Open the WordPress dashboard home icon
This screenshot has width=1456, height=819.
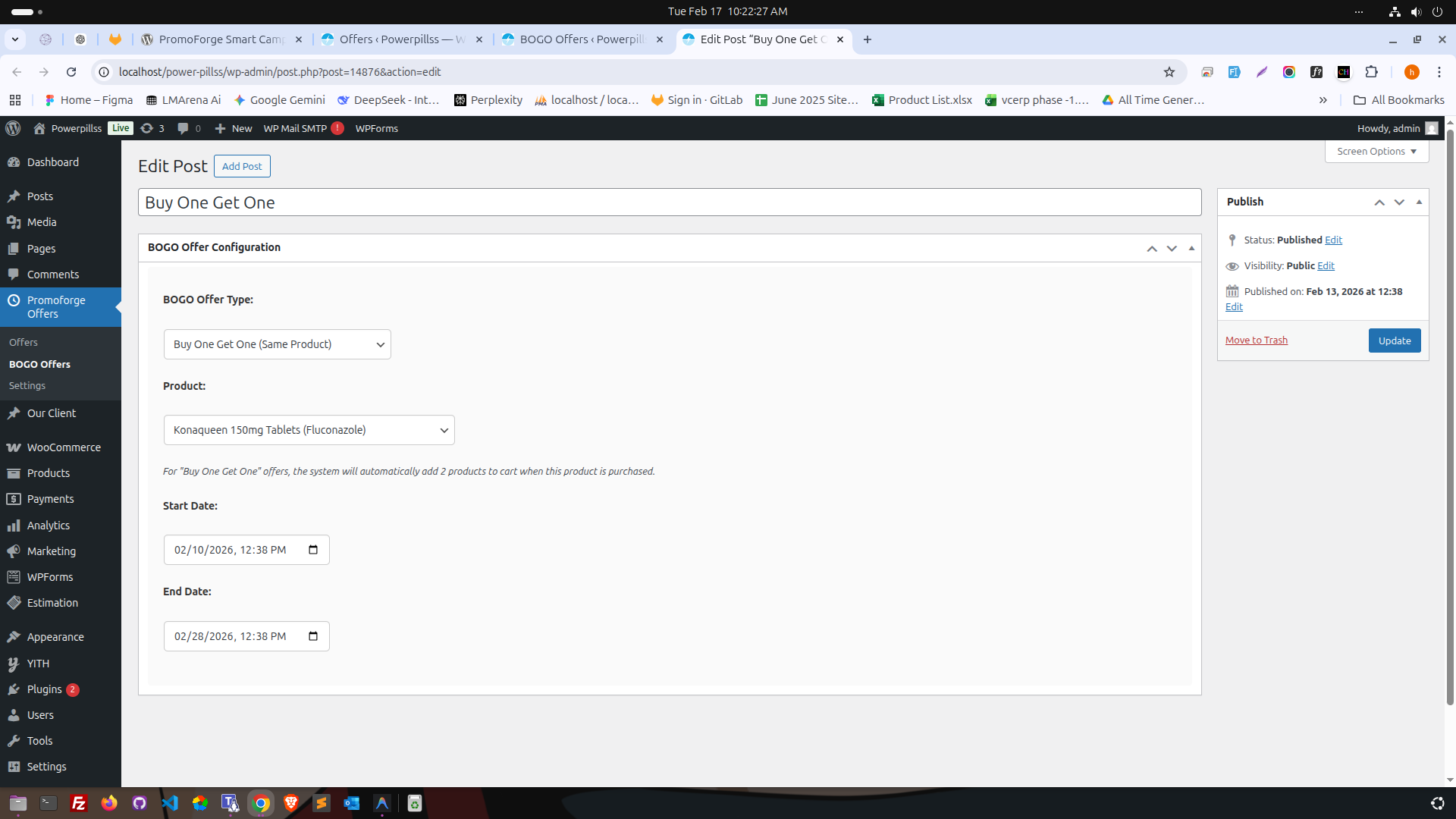pyautogui.click(x=38, y=128)
